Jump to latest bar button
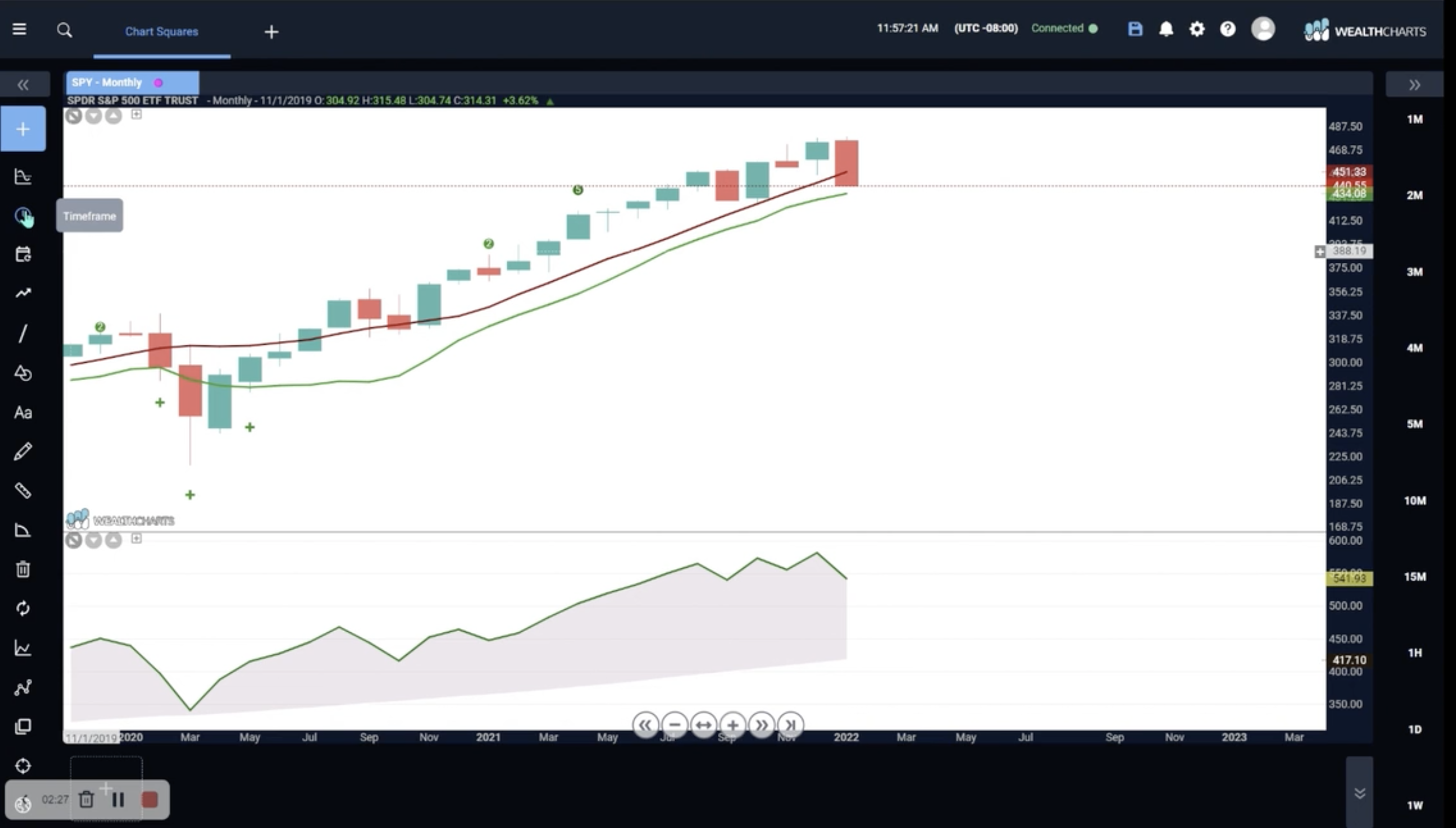The image size is (1456, 828). (791, 725)
